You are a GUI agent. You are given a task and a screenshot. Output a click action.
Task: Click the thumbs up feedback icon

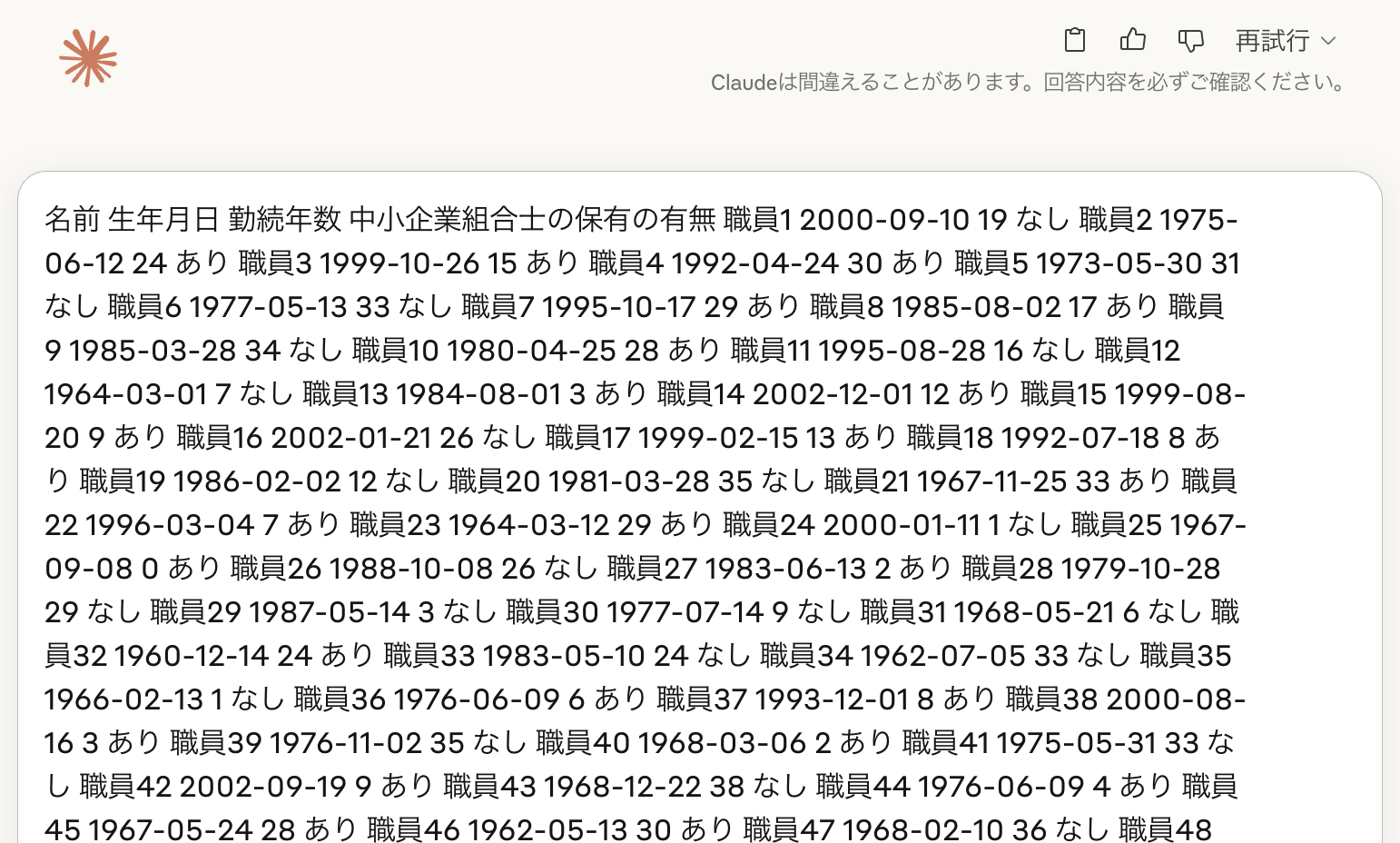coord(1132,40)
